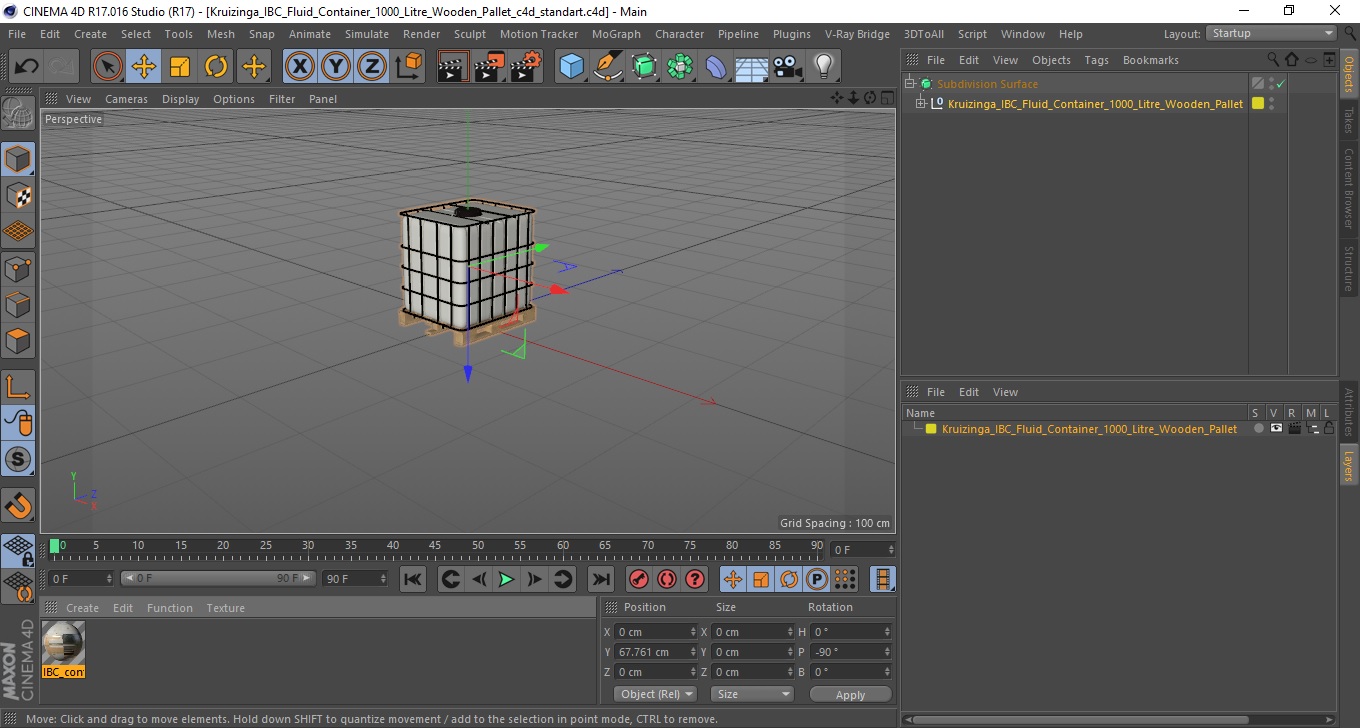Screen dimensions: 1360x728
Task: Expand the Kruizinga IBC object tree
Action: point(921,103)
